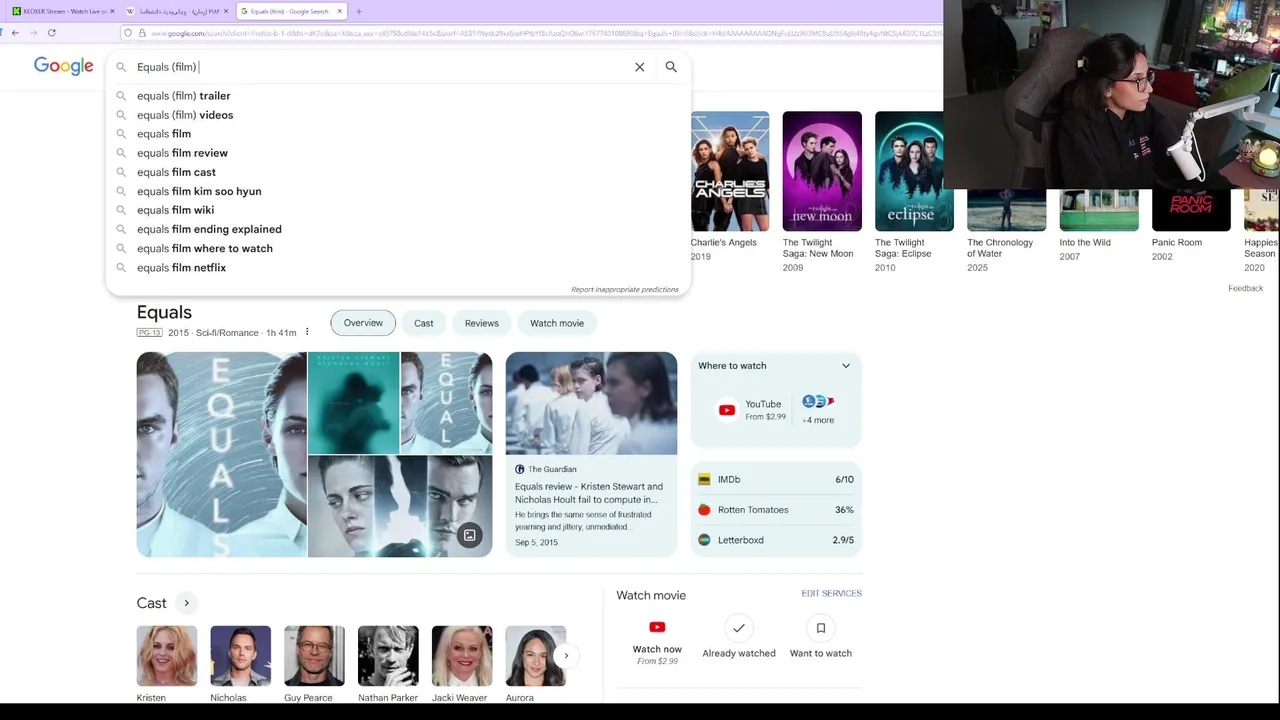Click the Google search text field

380,67
